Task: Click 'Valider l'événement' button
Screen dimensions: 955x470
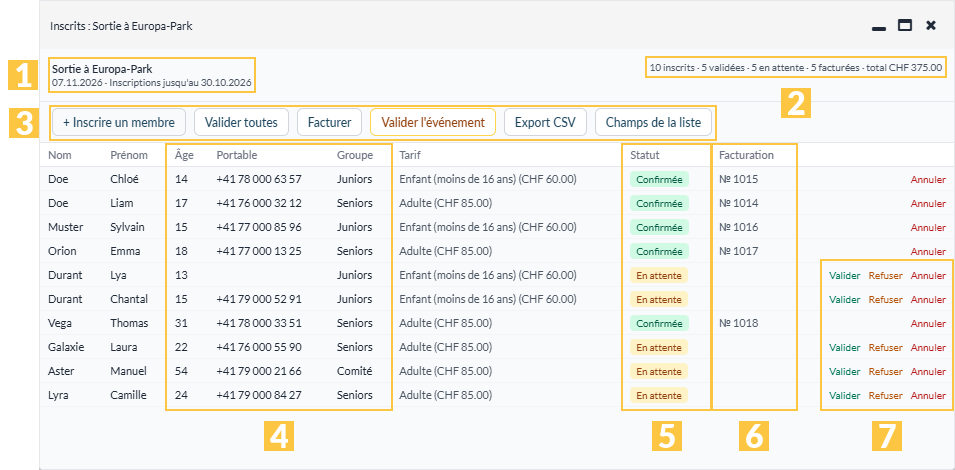Action: click(x=433, y=122)
